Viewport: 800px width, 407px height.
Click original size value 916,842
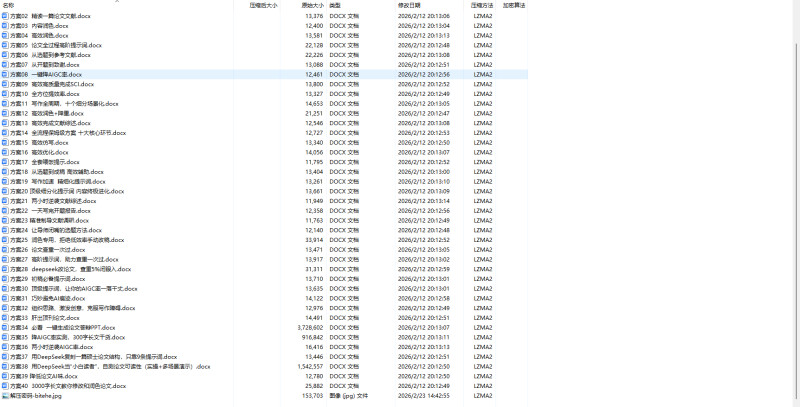click(313, 337)
